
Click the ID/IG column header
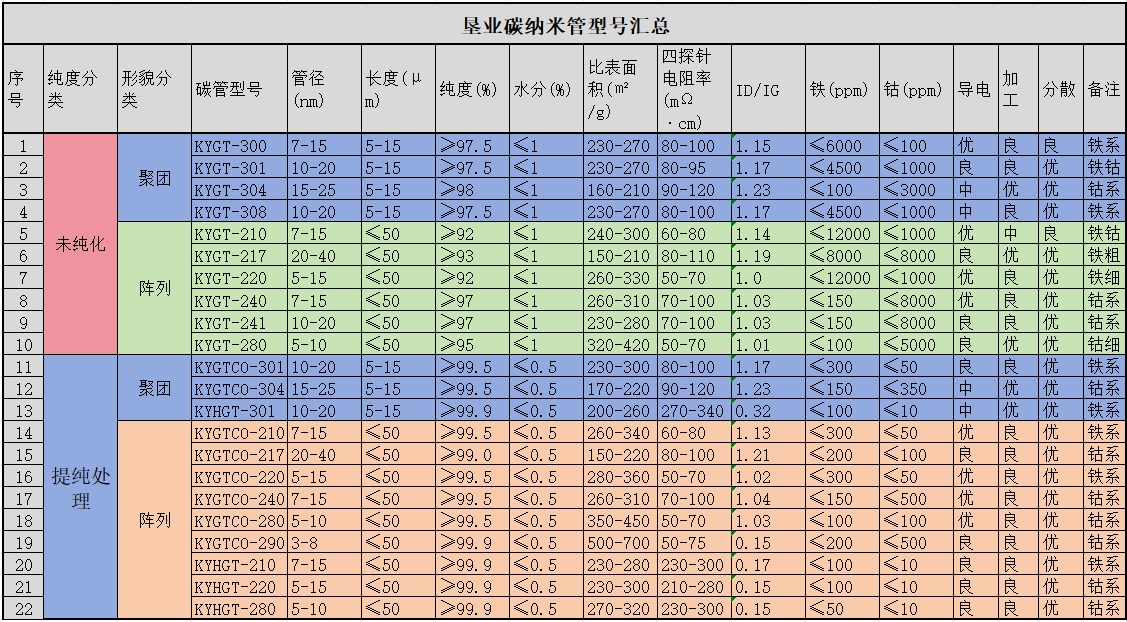pyautogui.click(x=768, y=88)
